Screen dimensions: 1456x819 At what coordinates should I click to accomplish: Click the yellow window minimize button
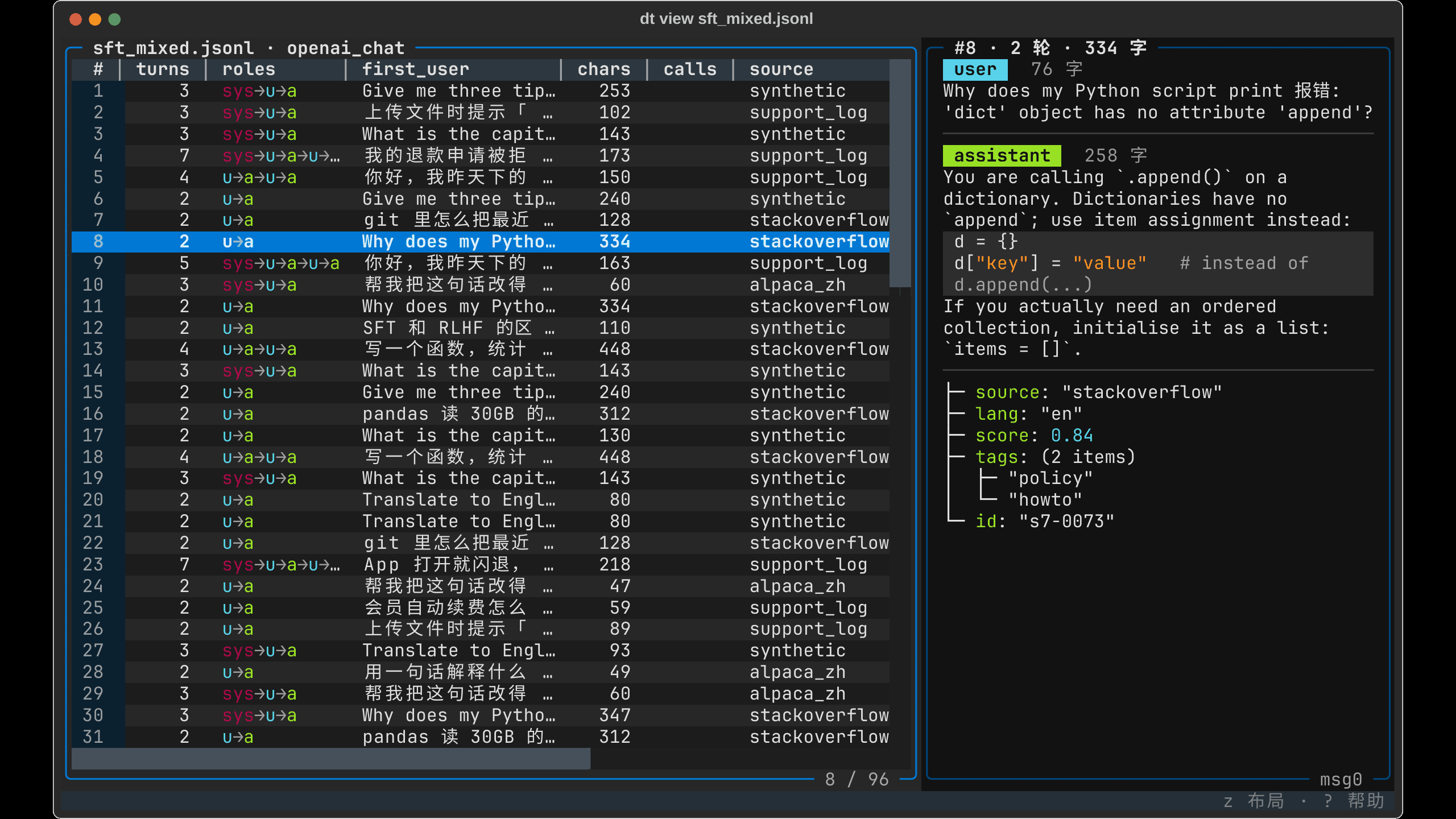point(95,19)
